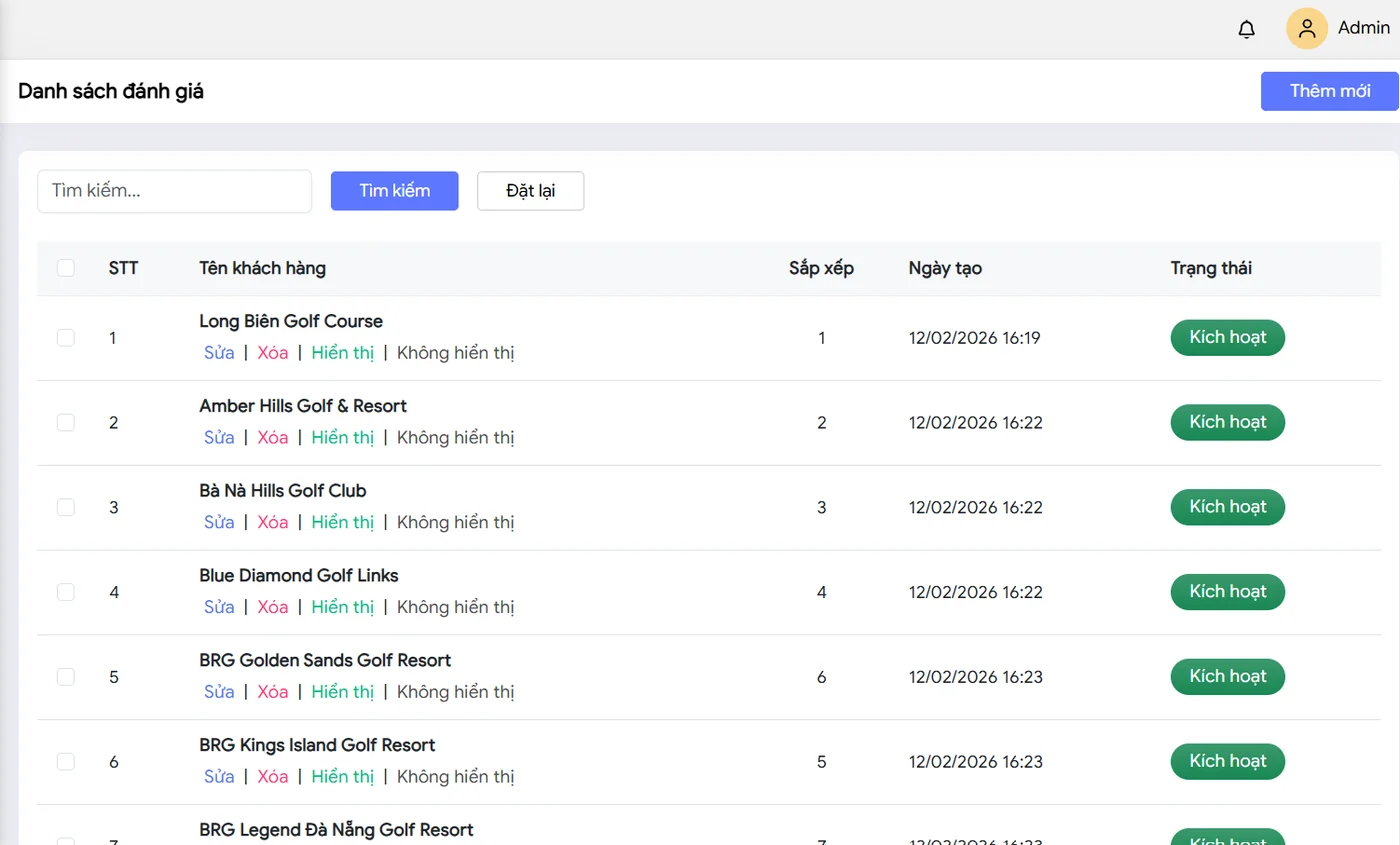Screen dimensions: 1400x845
Task: Click Xóa for BRG Golden Sands Golf Resort
Action: [273, 692]
